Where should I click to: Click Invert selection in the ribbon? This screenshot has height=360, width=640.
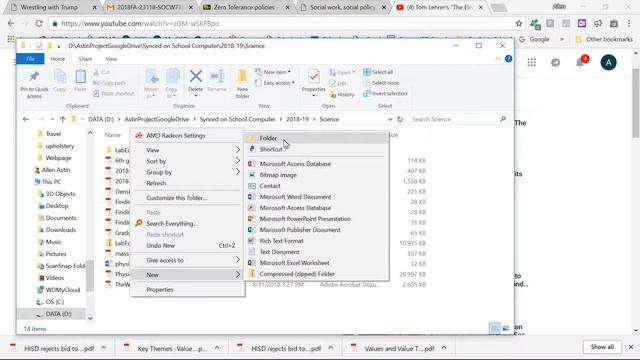tap(385, 93)
